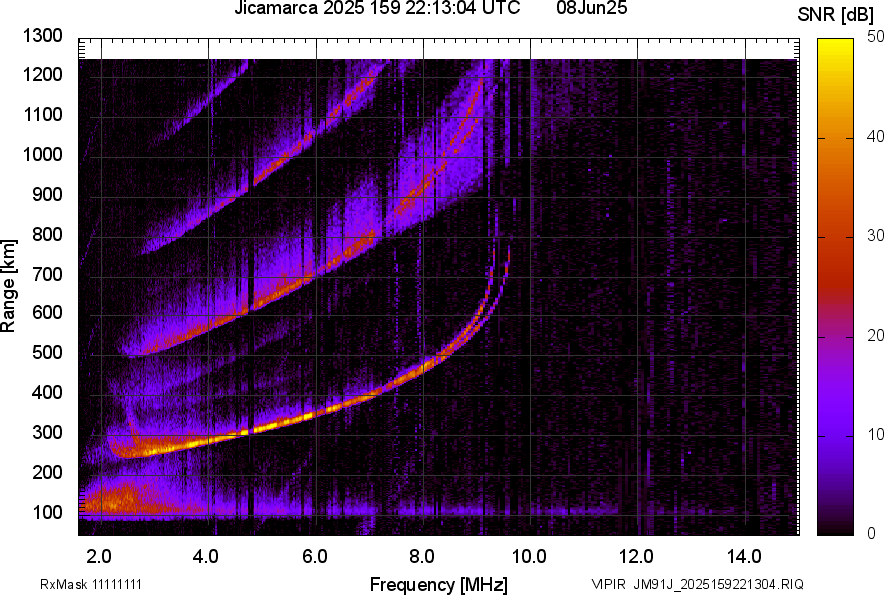Click the VIPIR file name caption
This screenshot has width=884, height=595.
pyautogui.click(x=697, y=584)
